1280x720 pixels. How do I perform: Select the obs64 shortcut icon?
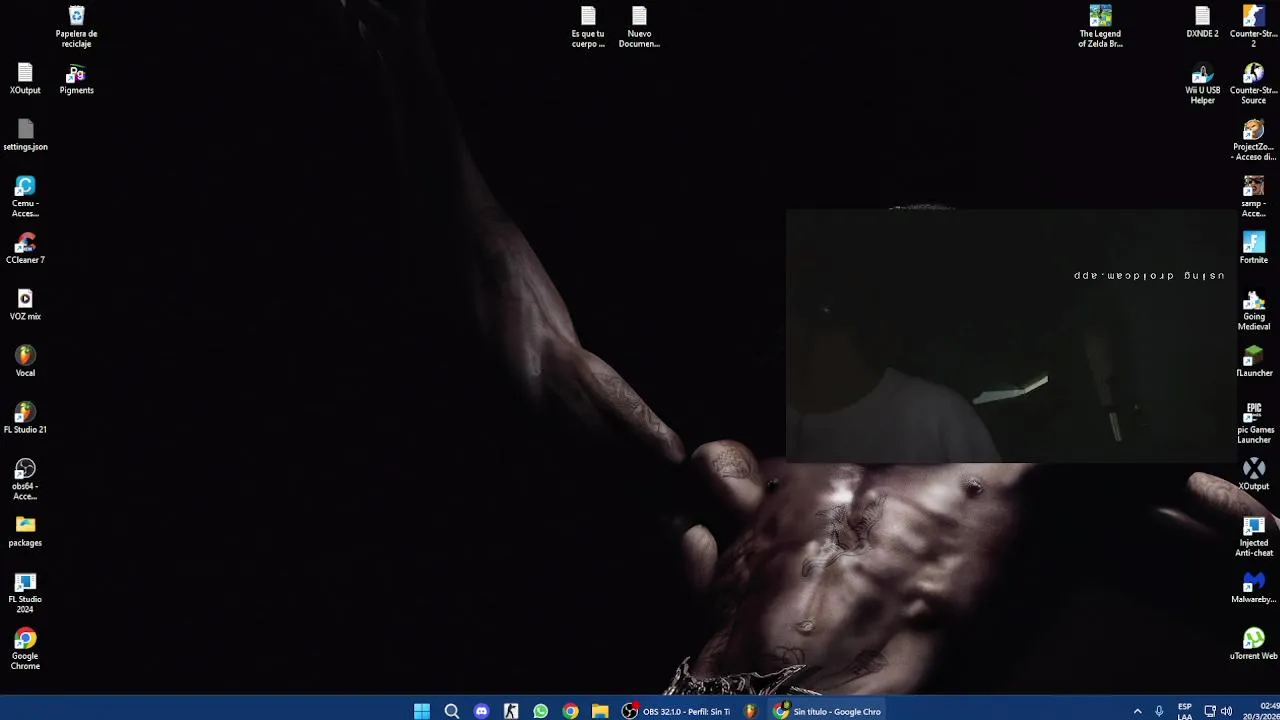[25, 480]
